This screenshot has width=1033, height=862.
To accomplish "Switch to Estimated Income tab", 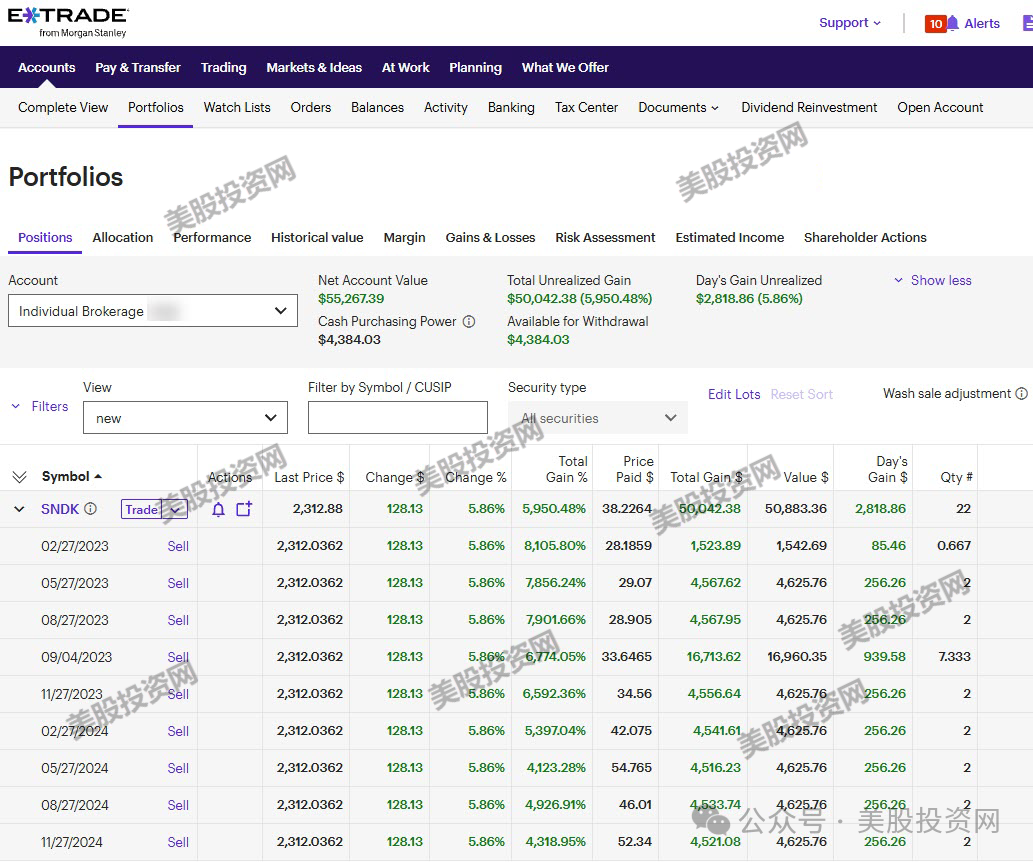I will 729,237.
